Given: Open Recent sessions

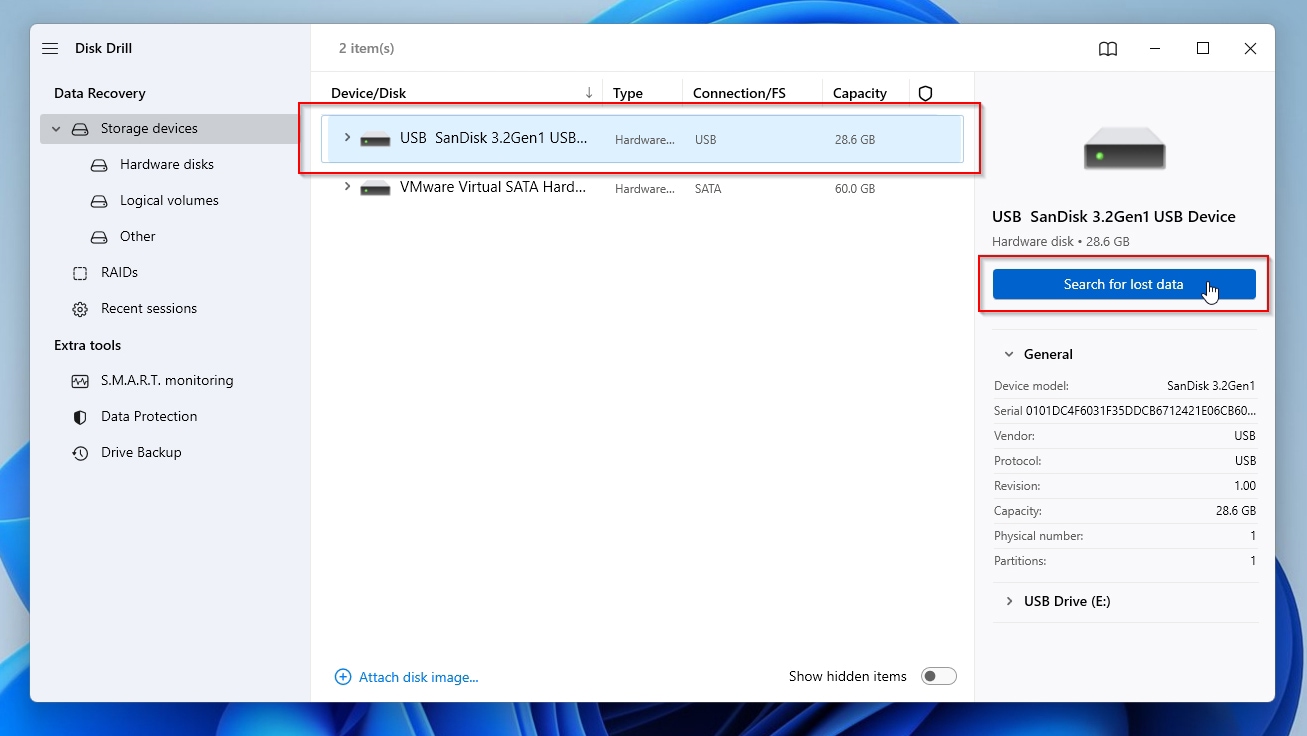Looking at the screenshot, I should (x=148, y=308).
